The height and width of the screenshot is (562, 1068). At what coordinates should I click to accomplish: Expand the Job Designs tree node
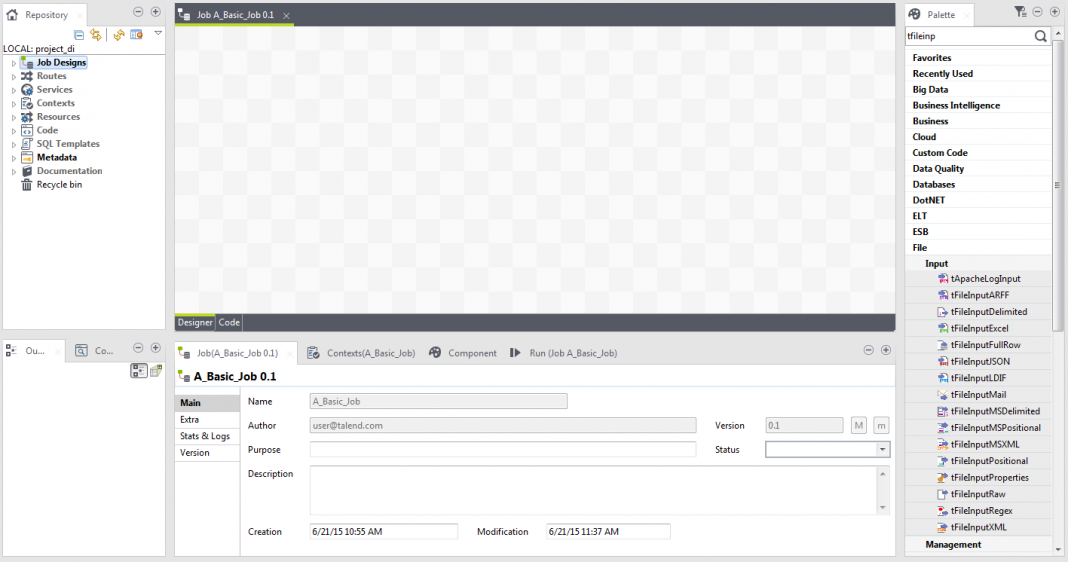pyautogui.click(x=14, y=63)
